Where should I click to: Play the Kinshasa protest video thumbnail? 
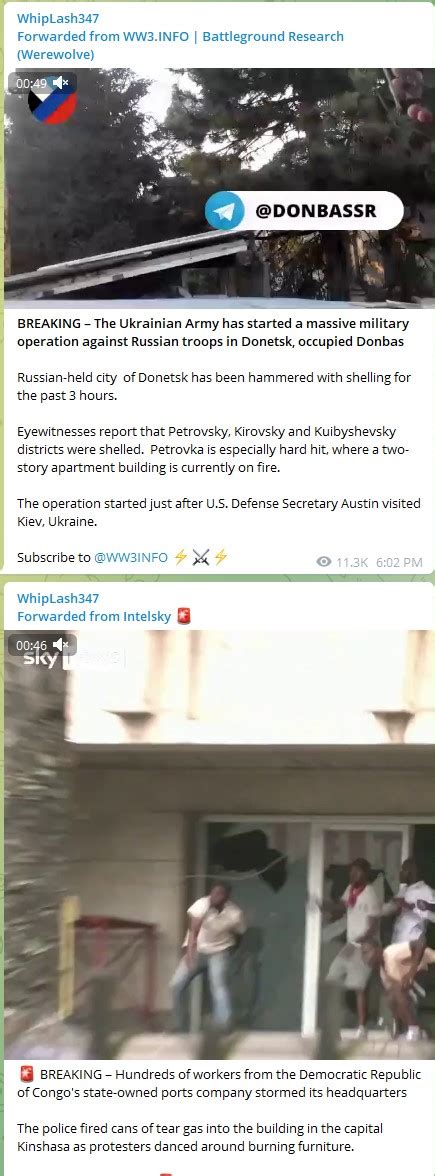pyautogui.click(x=219, y=844)
